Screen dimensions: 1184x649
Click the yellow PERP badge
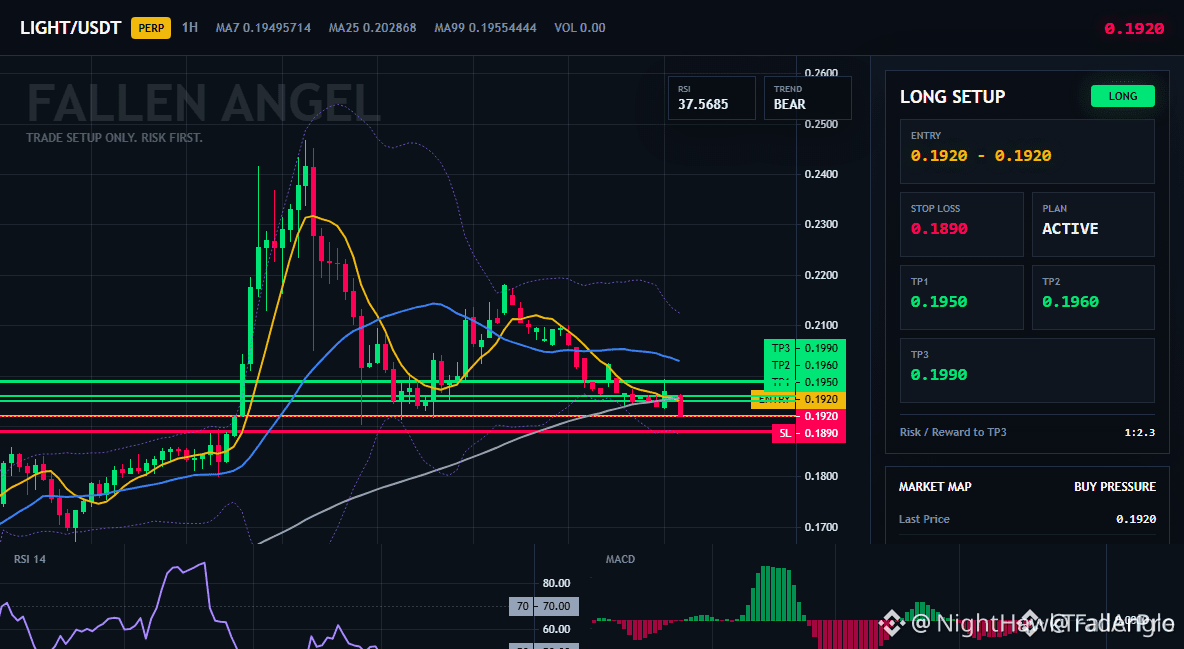pos(151,28)
